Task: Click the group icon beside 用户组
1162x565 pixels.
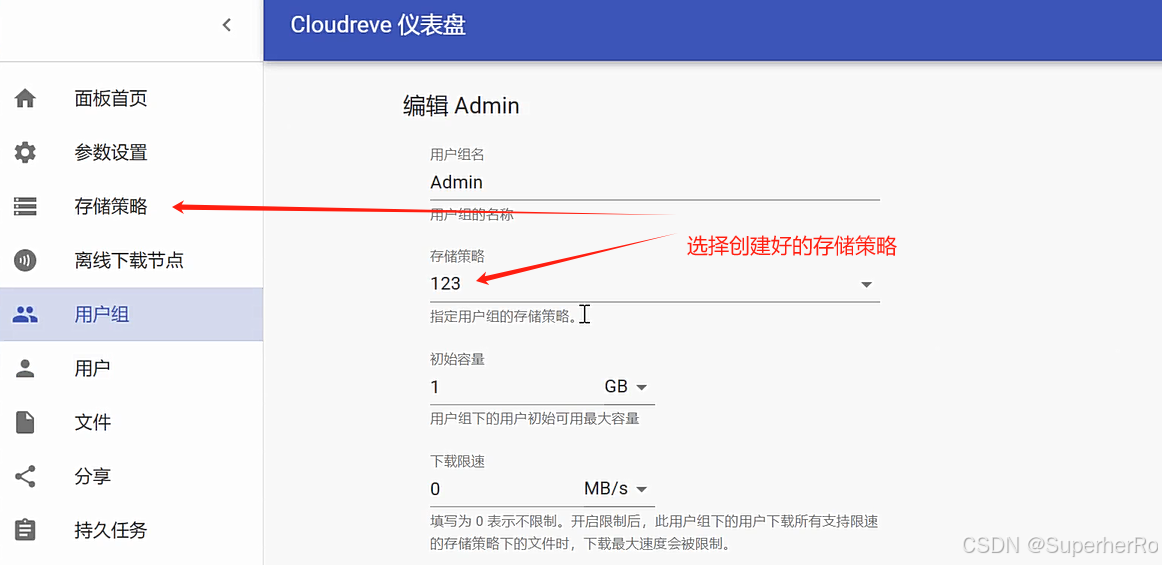Action: (x=25, y=315)
